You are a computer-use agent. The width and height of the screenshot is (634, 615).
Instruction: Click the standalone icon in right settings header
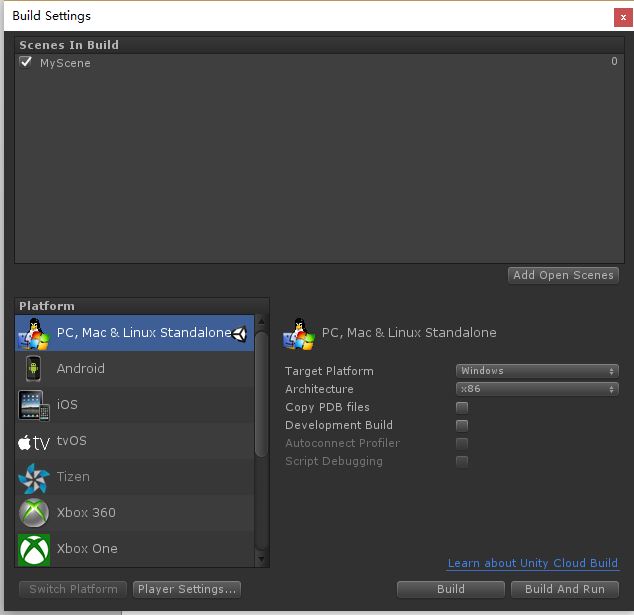[299, 334]
